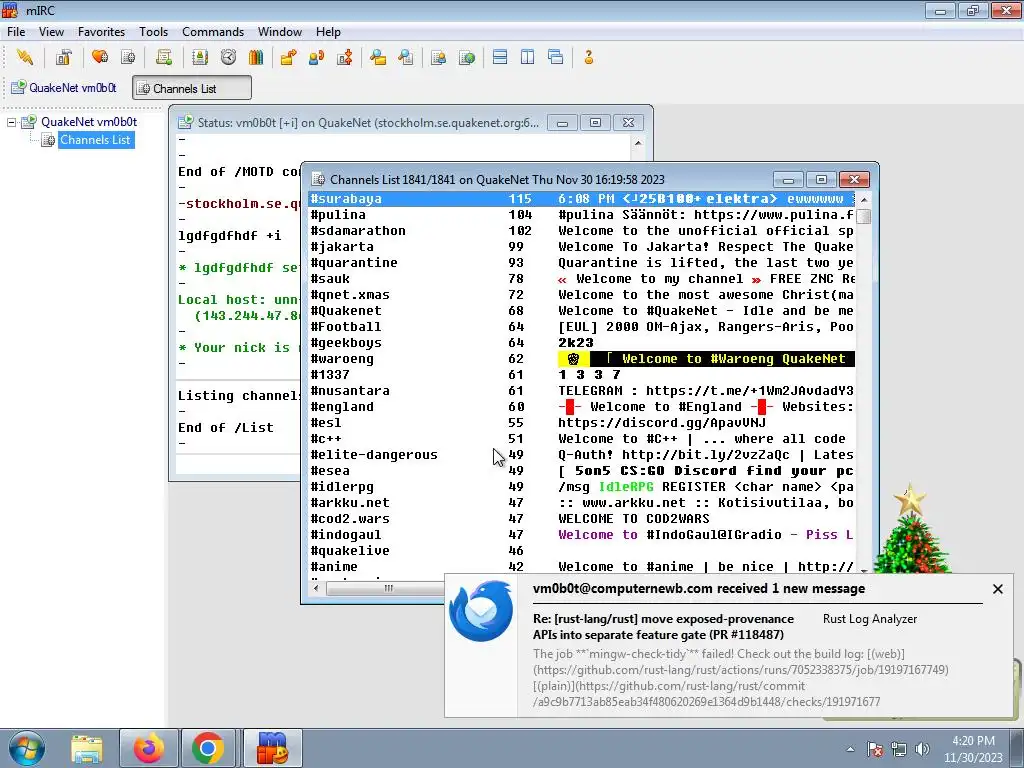The height and width of the screenshot is (768, 1024).
Task: Click Status window scrollbar up arrow
Action: tap(638, 142)
